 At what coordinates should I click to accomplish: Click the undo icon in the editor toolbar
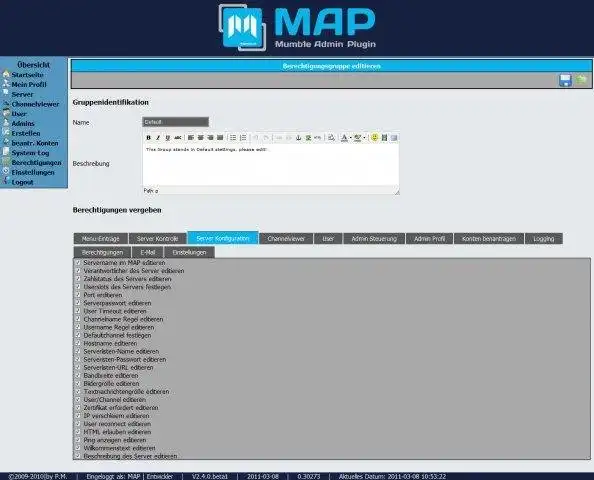[x=256, y=138]
